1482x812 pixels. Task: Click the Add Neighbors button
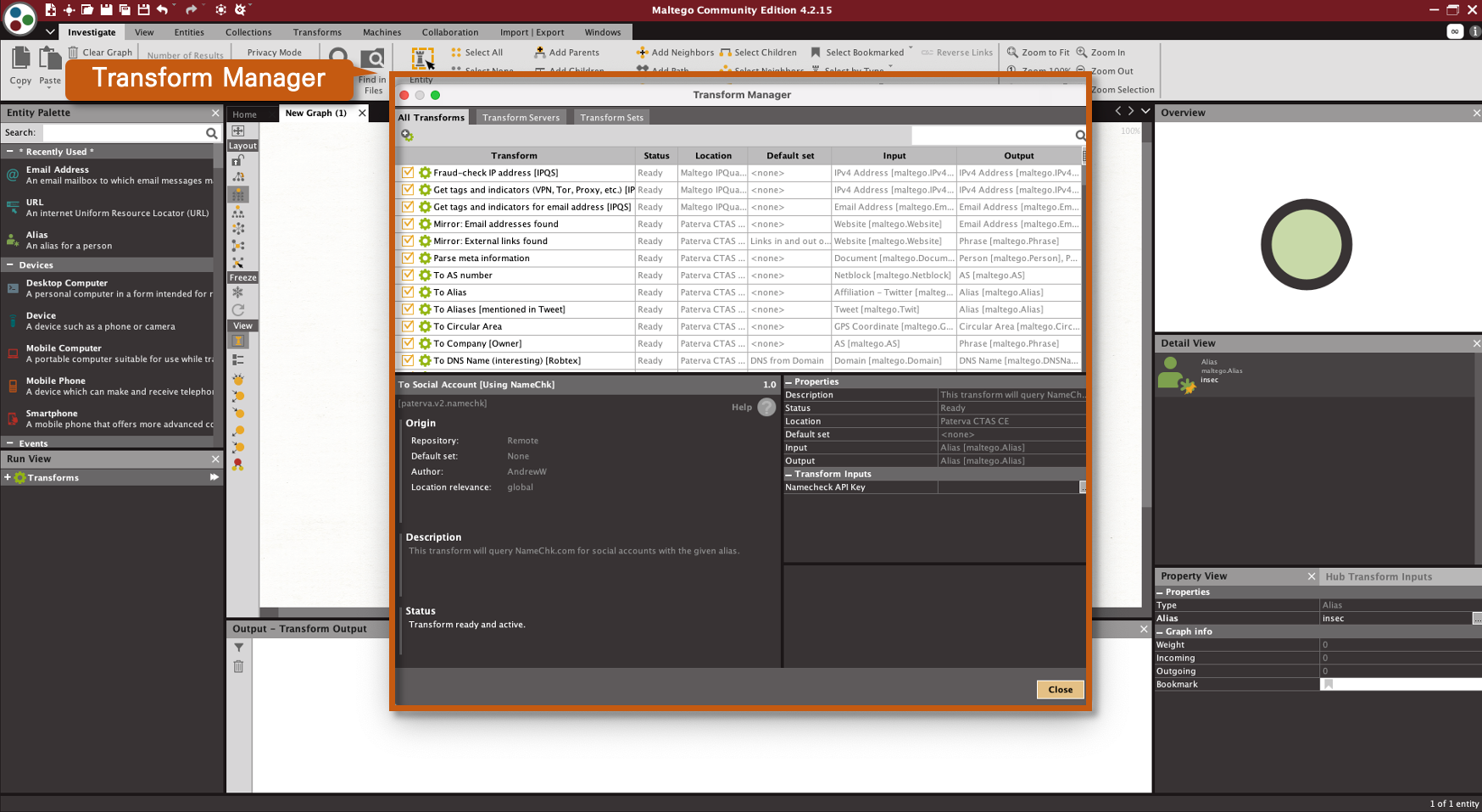tap(675, 53)
